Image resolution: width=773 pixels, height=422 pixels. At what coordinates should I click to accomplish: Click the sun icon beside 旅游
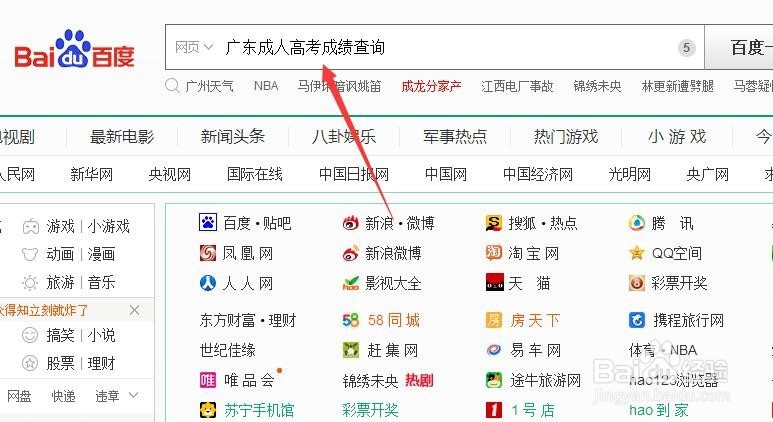[30, 283]
